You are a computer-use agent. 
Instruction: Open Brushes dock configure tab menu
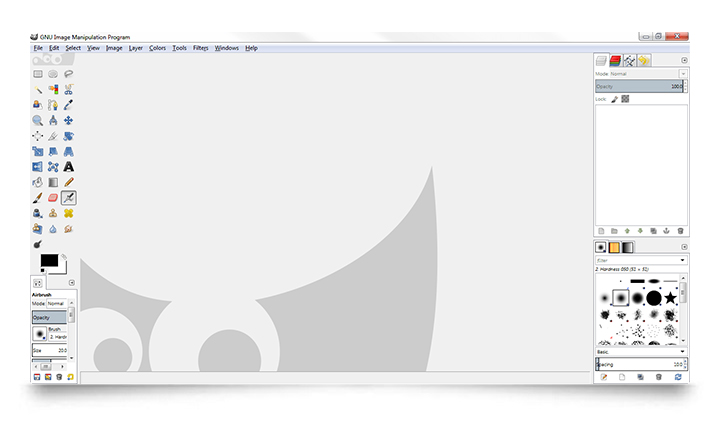(684, 247)
